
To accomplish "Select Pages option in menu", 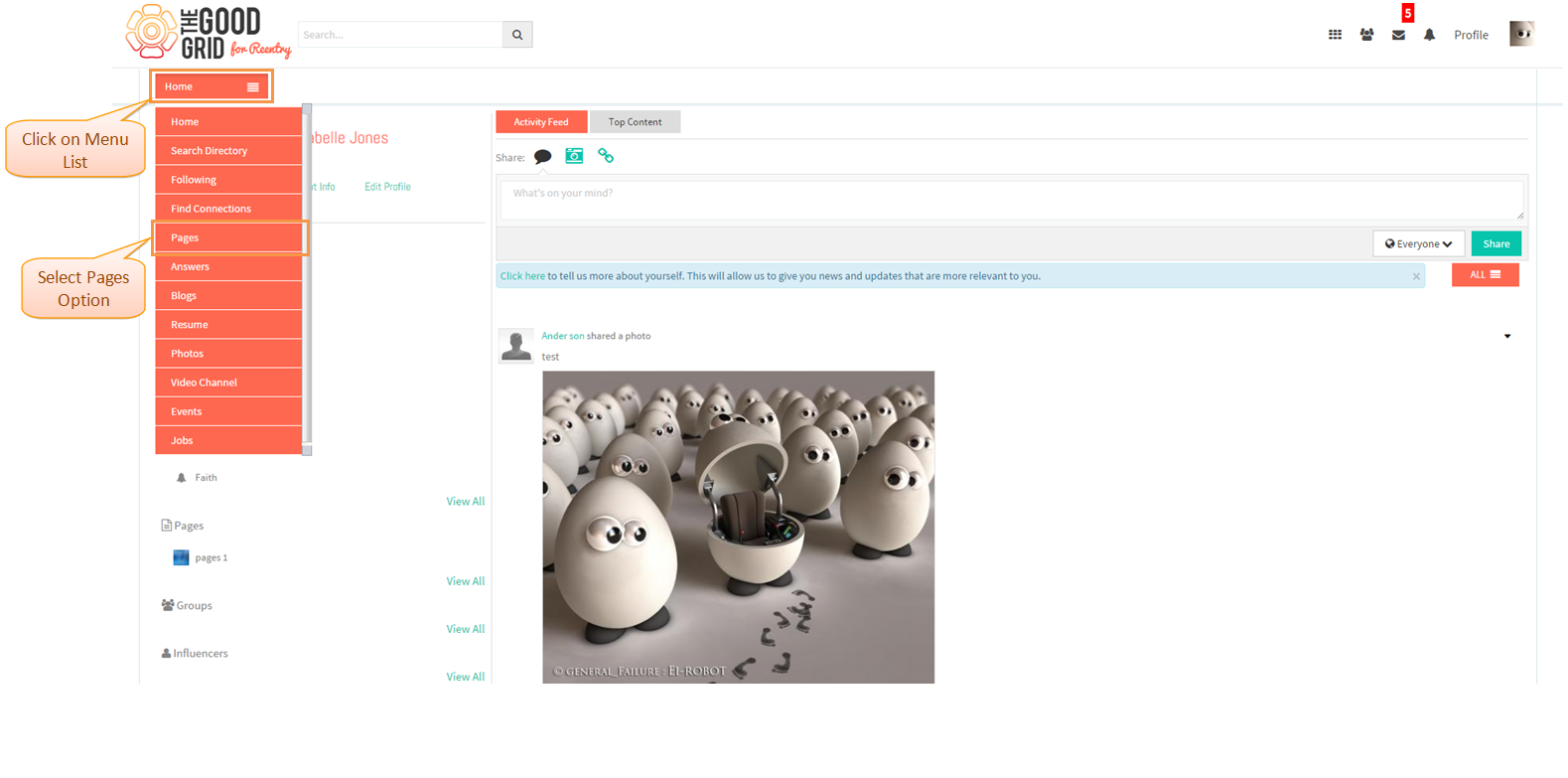I will pyautogui.click(x=228, y=237).
